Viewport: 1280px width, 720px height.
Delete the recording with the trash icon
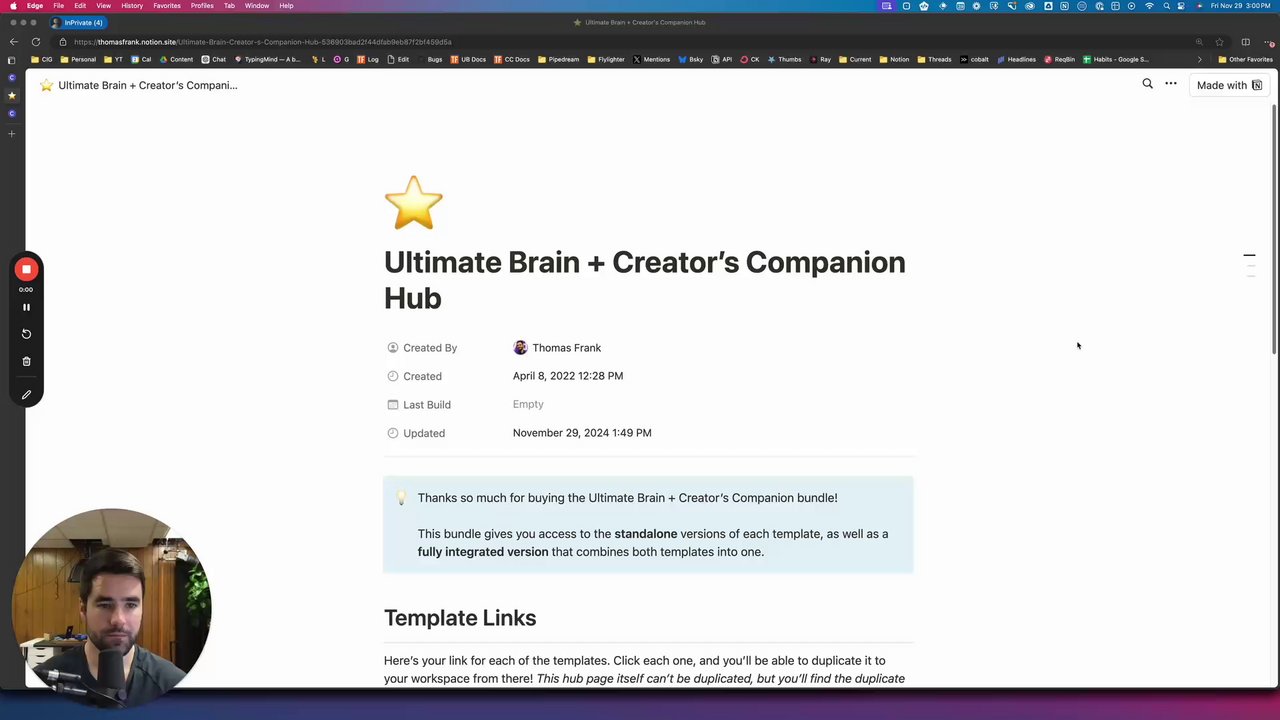pos(26,361)
